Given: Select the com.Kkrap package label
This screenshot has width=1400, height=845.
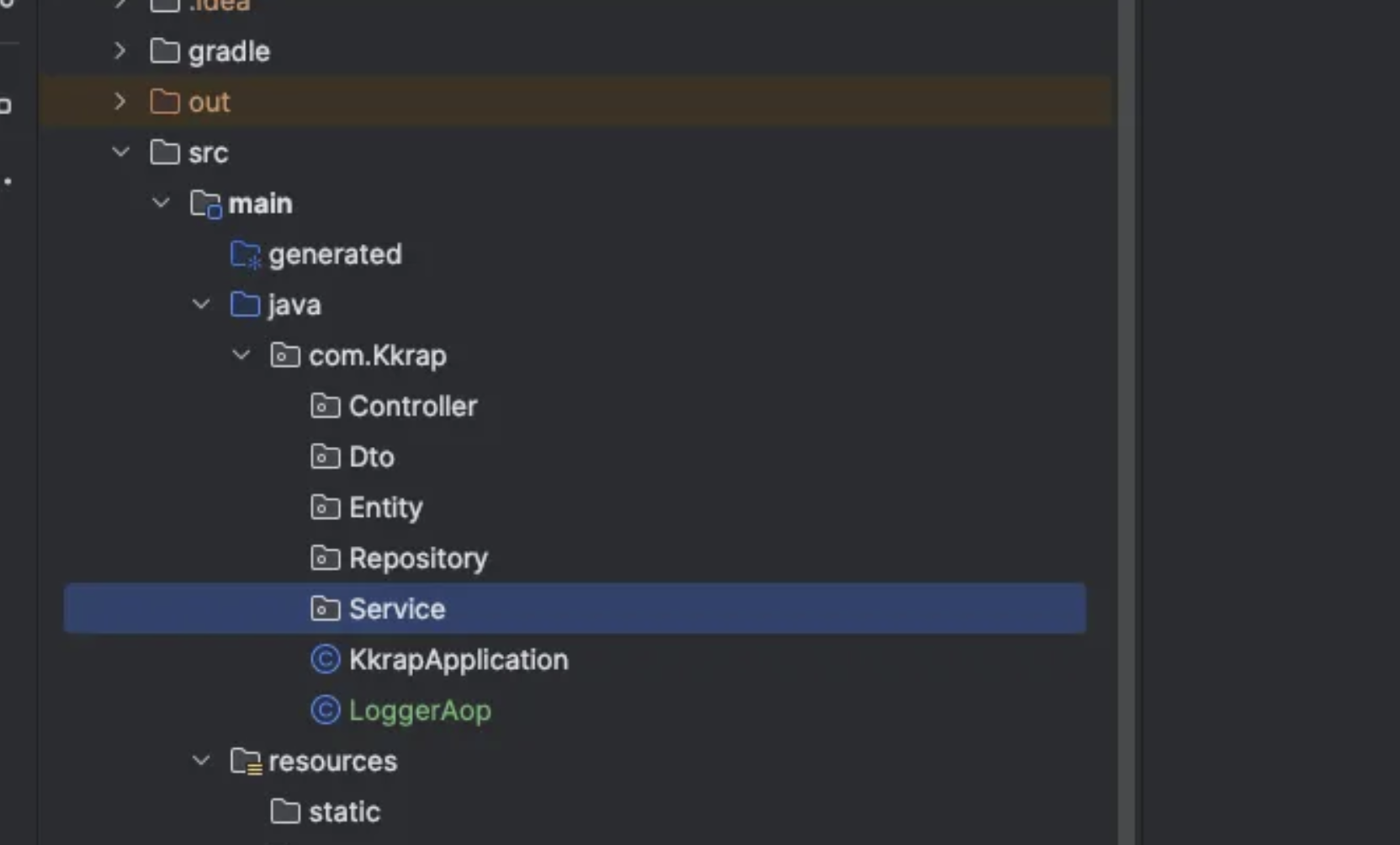Looking at the screenshot, I should pyautogui.click(x=378, y=356).
